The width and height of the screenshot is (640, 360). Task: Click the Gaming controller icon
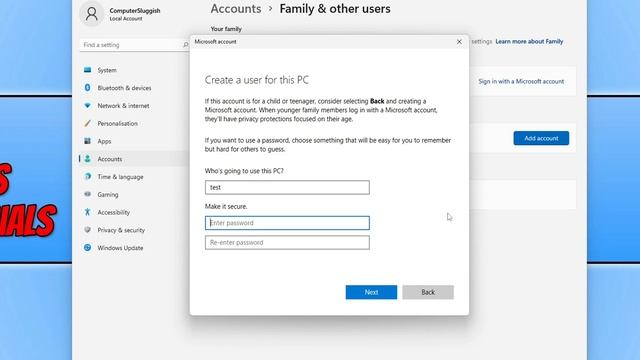87,194
